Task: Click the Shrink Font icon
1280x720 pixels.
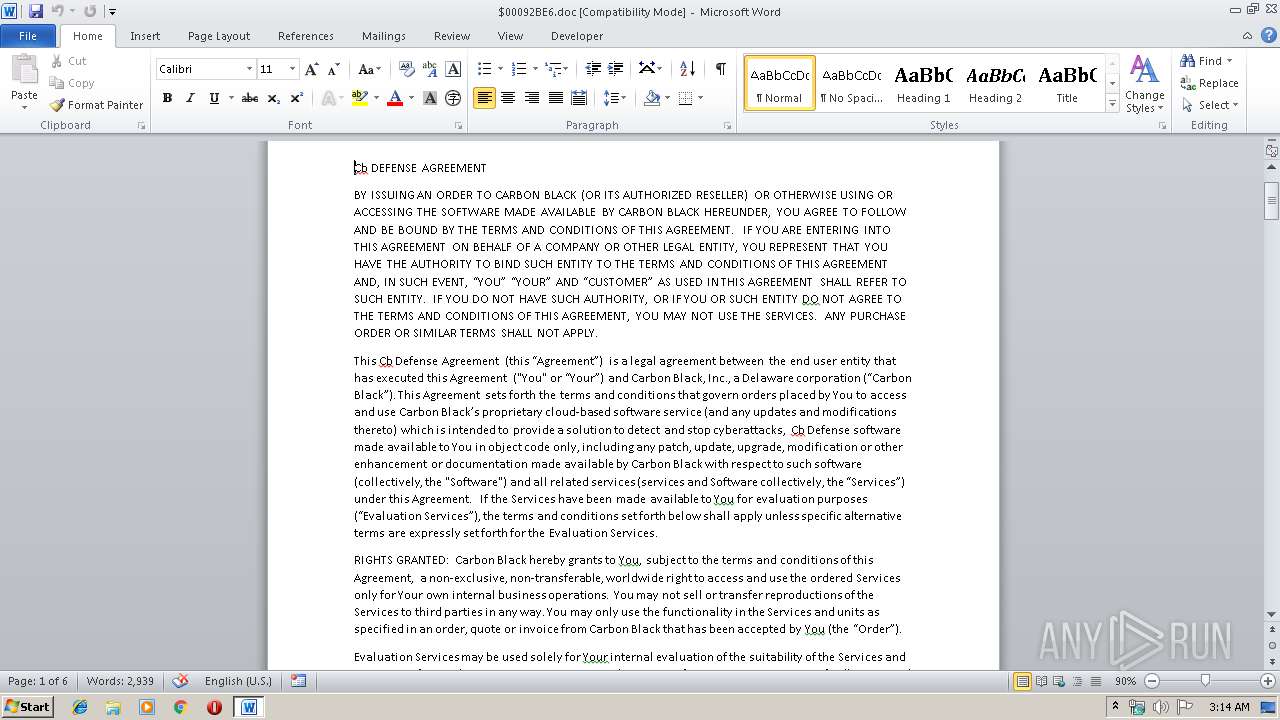Action: click(334, 69)
